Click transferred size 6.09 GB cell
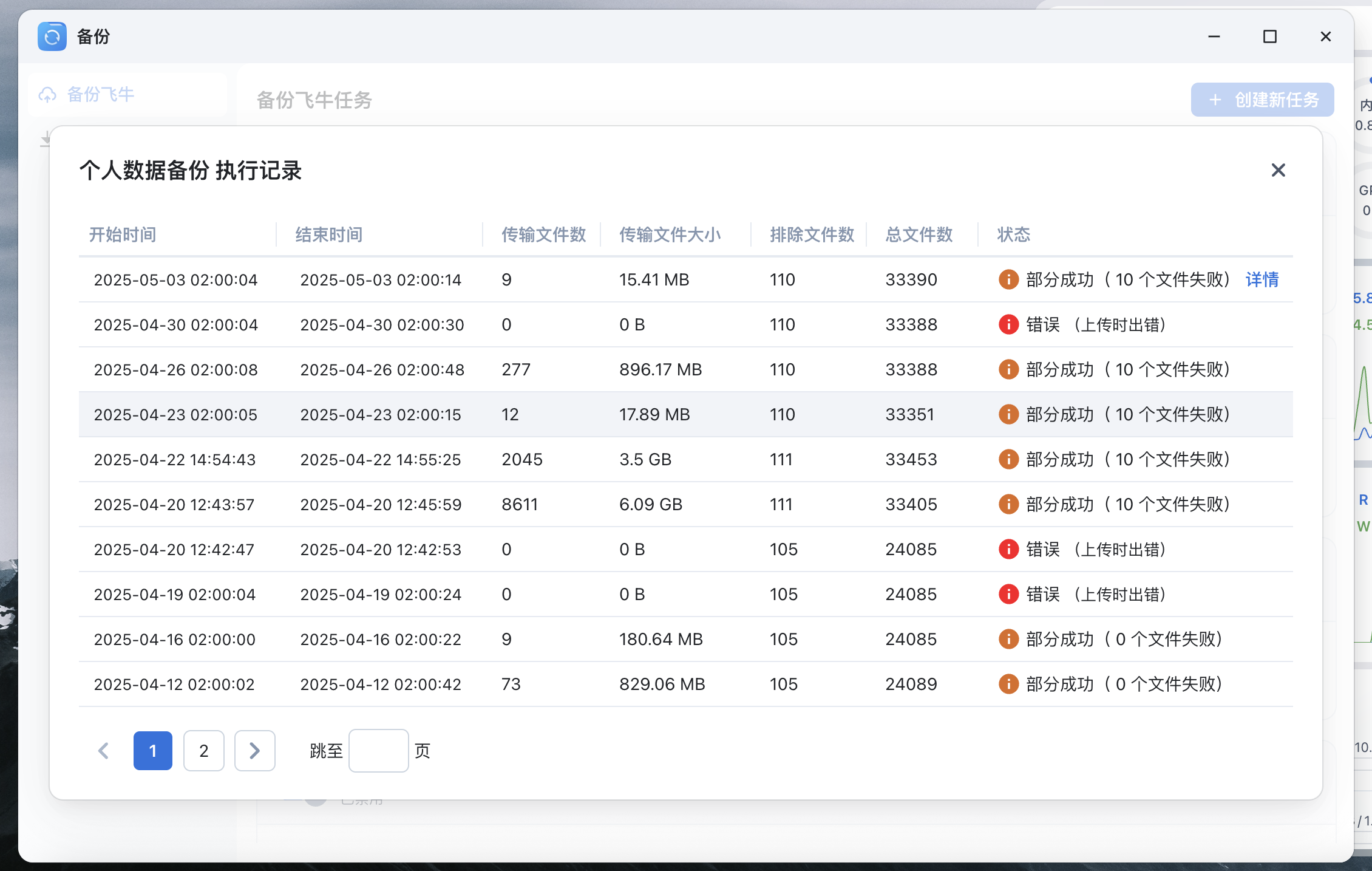 (x=651, y=504)
